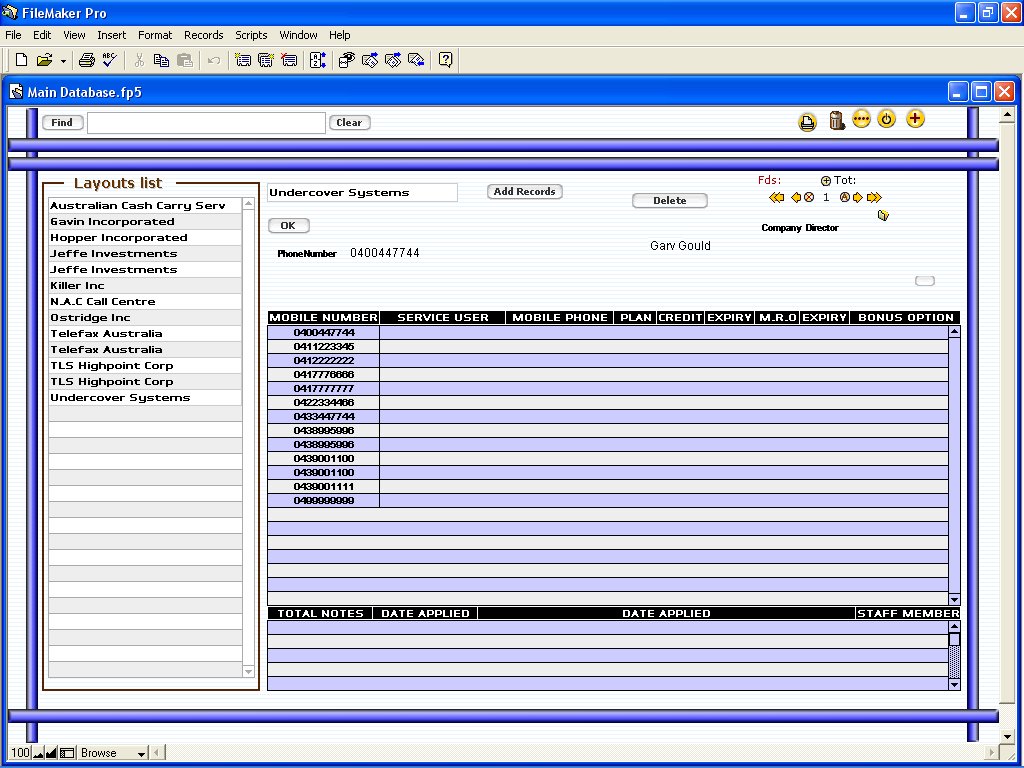Viewport: 1024px width, 768px height.
Task: Click mobile number 0411223345 row
Action: (x=324, y=346)
